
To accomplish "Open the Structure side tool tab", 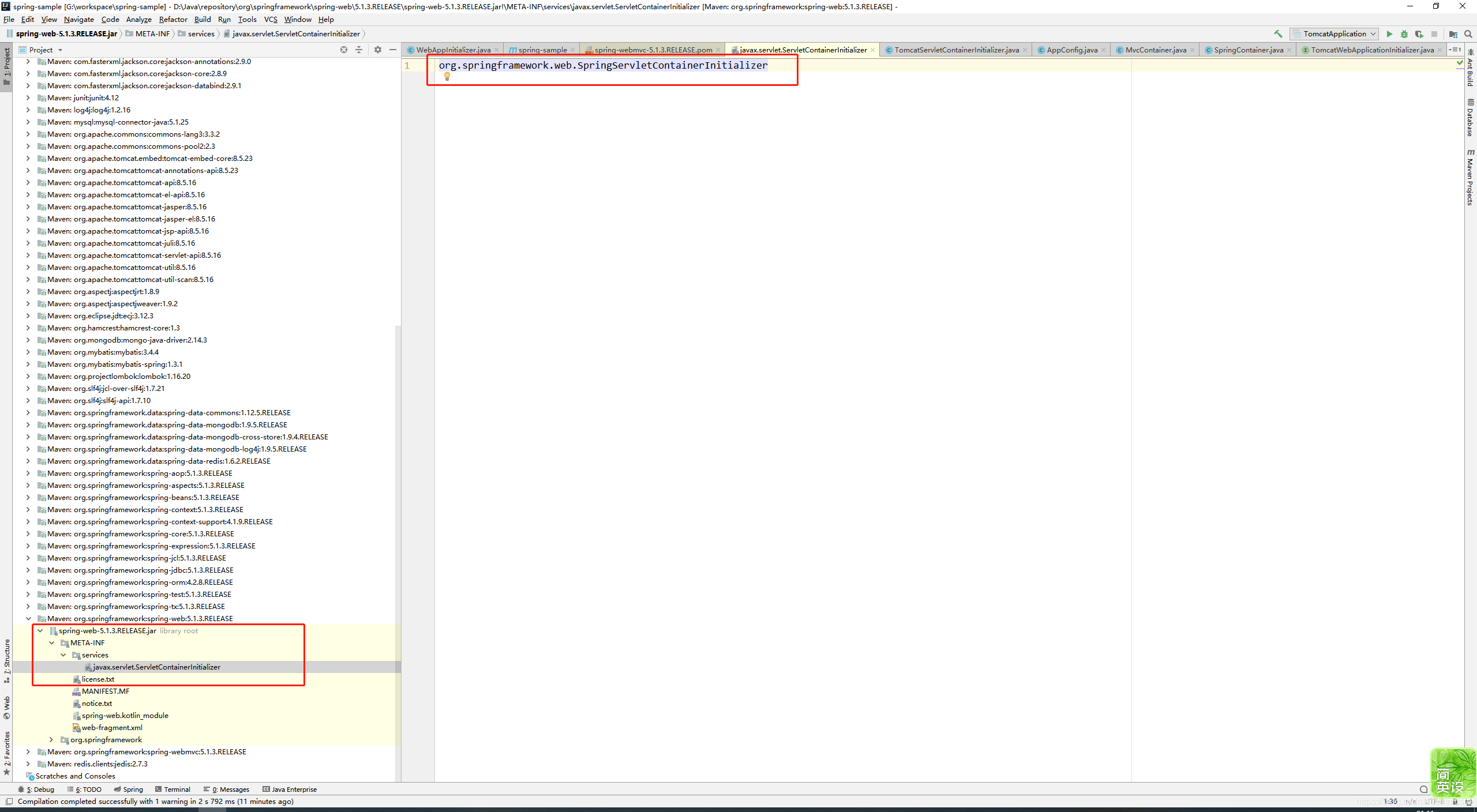I will click(6, 661).
